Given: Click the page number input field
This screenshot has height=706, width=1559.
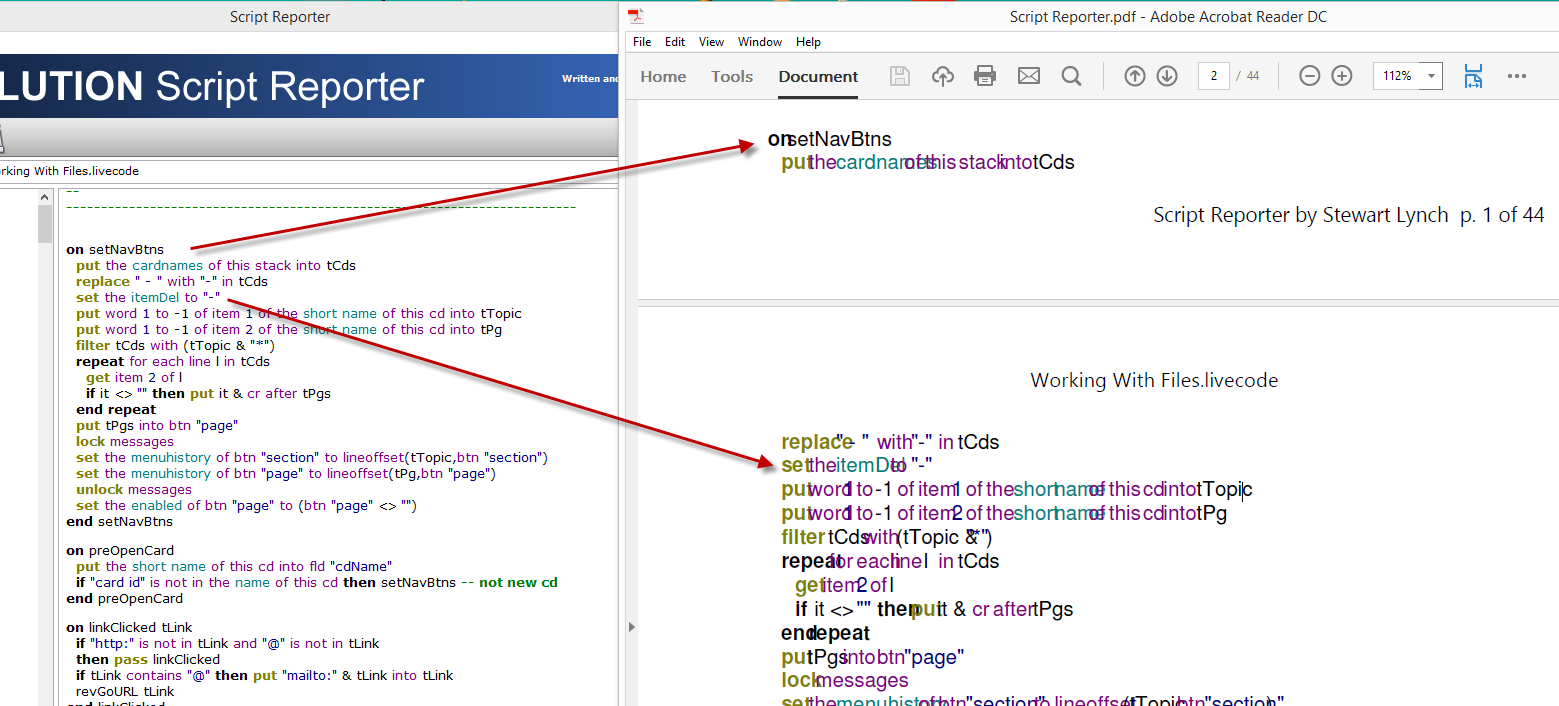Looking at the screenshot, I should pos(1213,76).
